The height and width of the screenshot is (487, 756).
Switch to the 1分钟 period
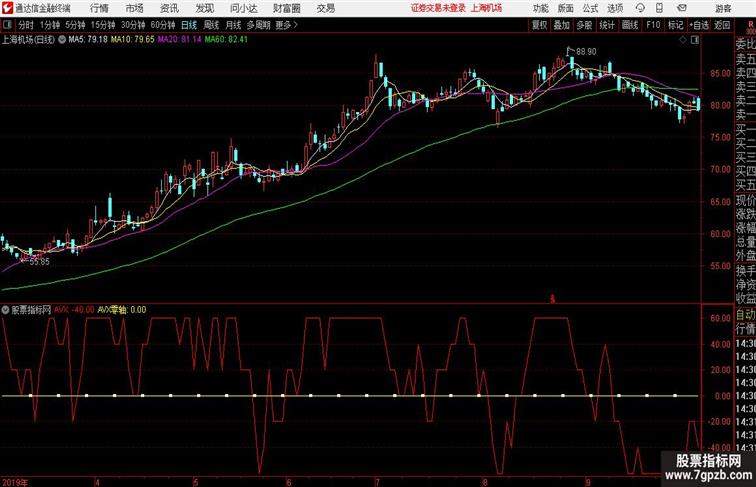point(49,25)
